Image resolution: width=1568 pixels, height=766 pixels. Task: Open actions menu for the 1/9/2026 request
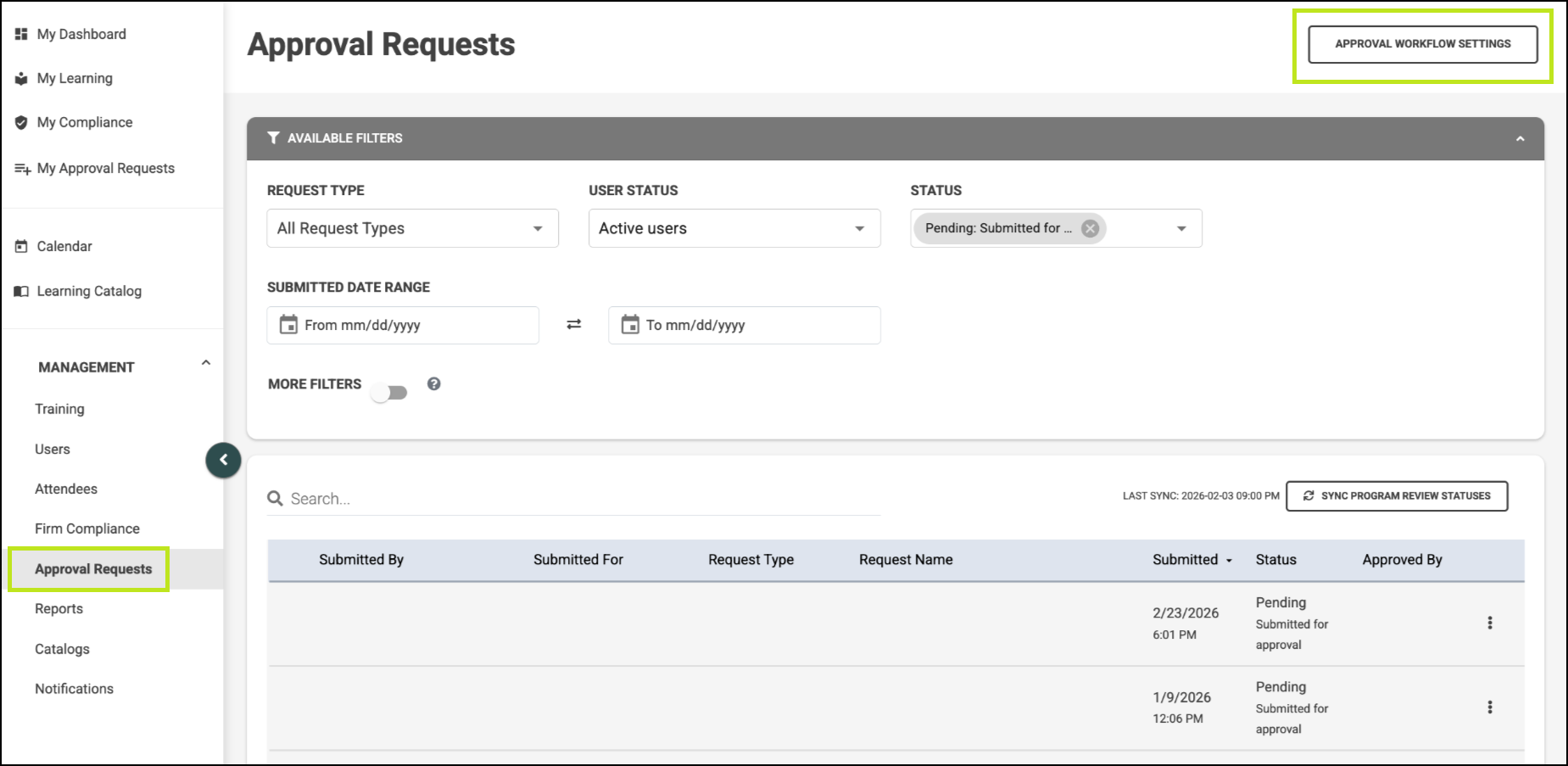pyautogui.click(x=1489, y=707)
